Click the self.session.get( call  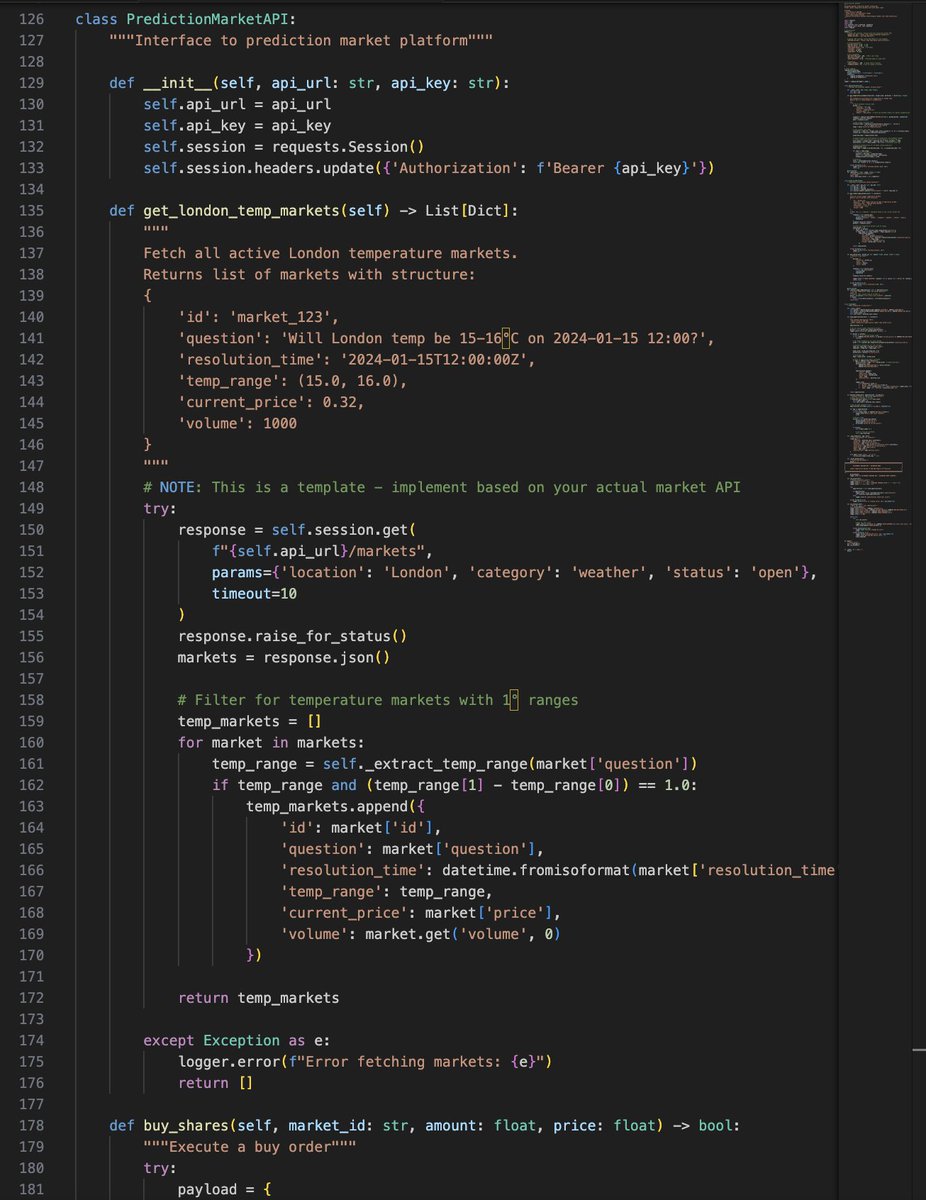tap(343, 529)
